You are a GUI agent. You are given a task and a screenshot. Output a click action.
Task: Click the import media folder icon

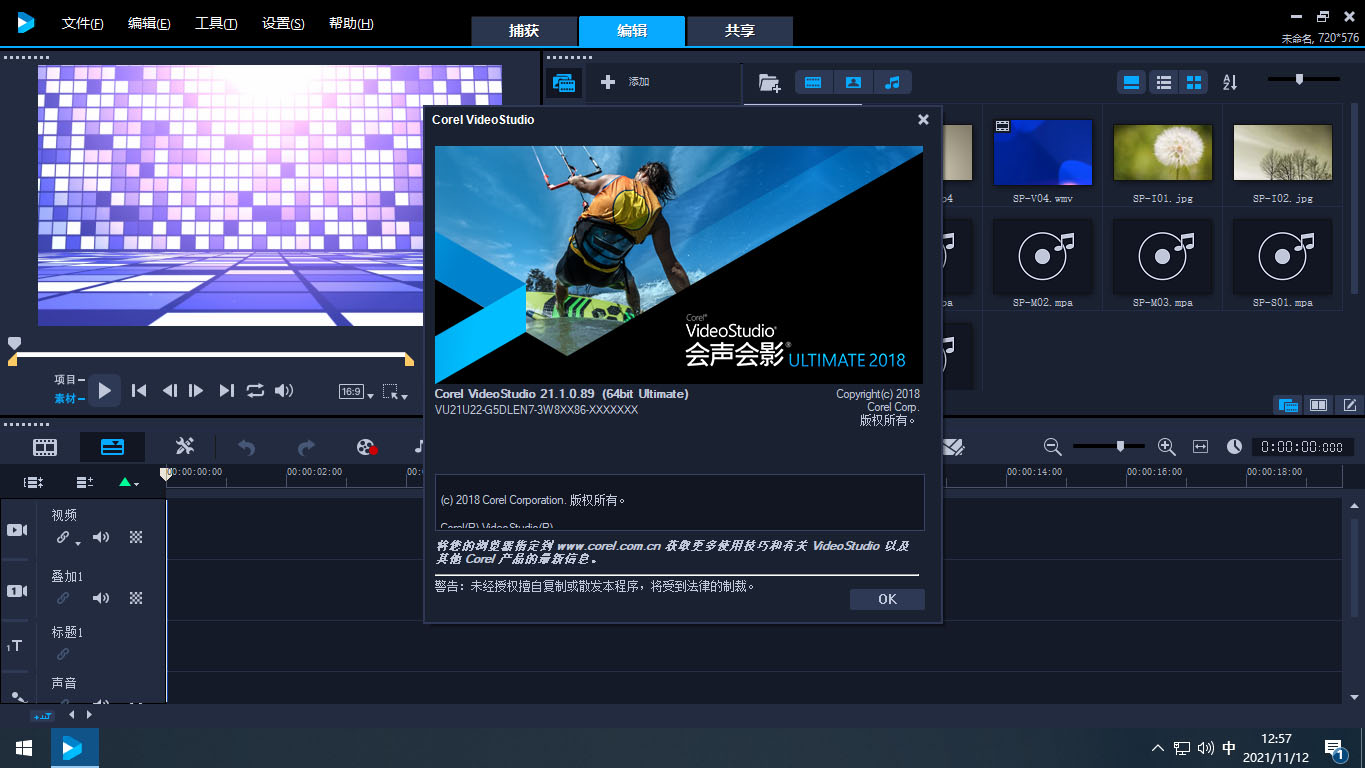click(769, 83)
